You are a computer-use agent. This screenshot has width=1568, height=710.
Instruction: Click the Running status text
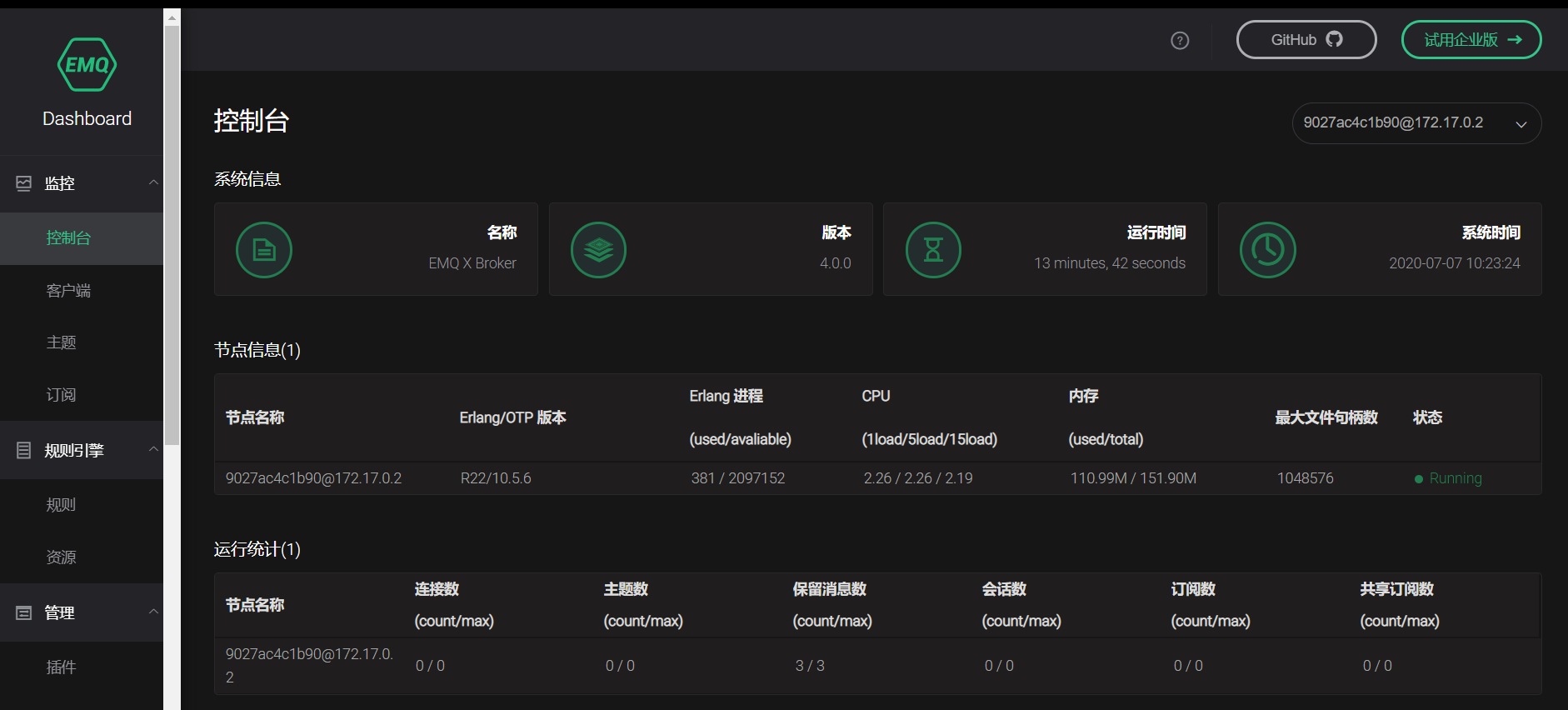click(1456, 478)
